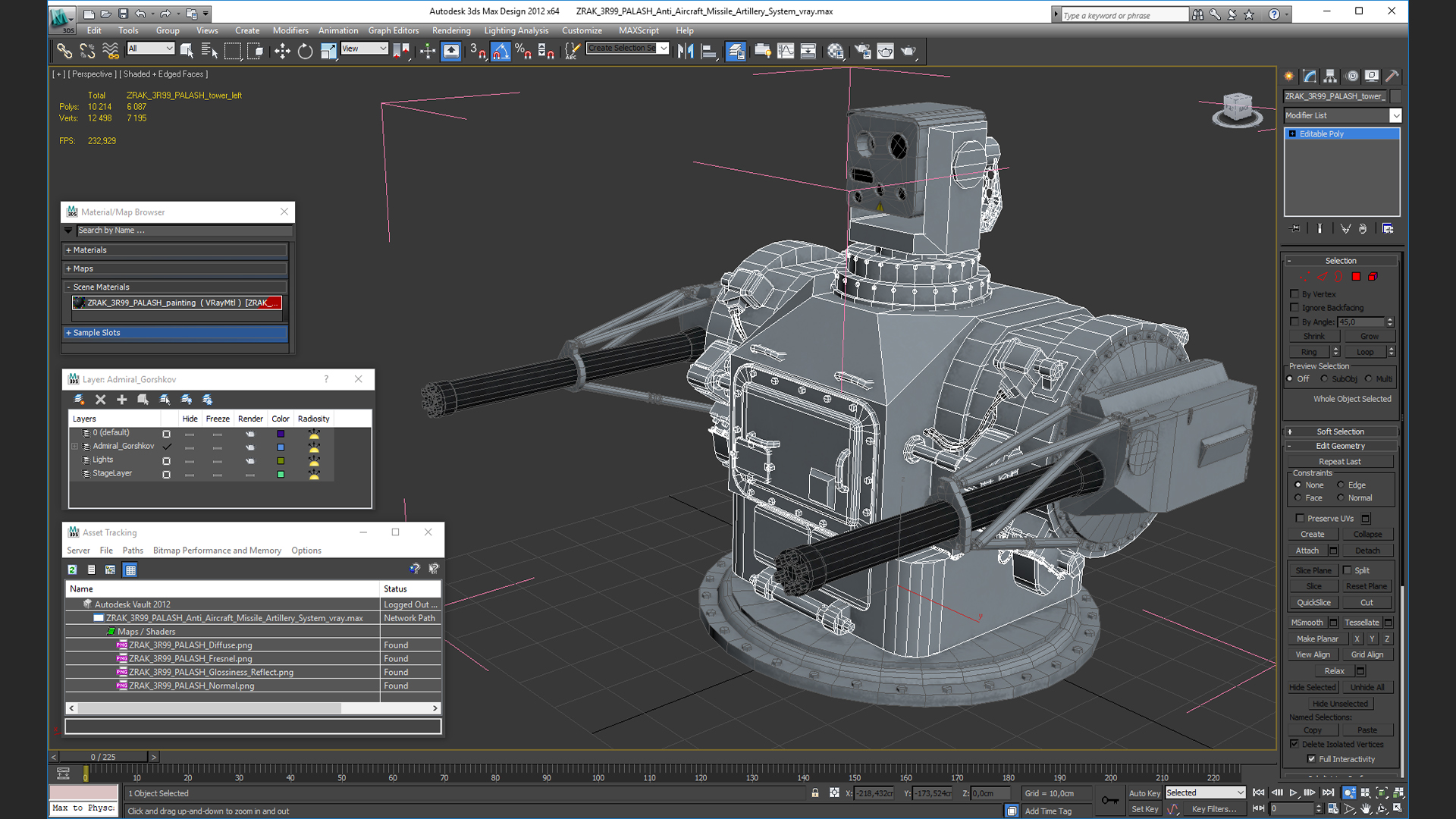Screen dimensions: 1456x819
Task: Select Element sub-object level icon
Action: click(1373, 277)
